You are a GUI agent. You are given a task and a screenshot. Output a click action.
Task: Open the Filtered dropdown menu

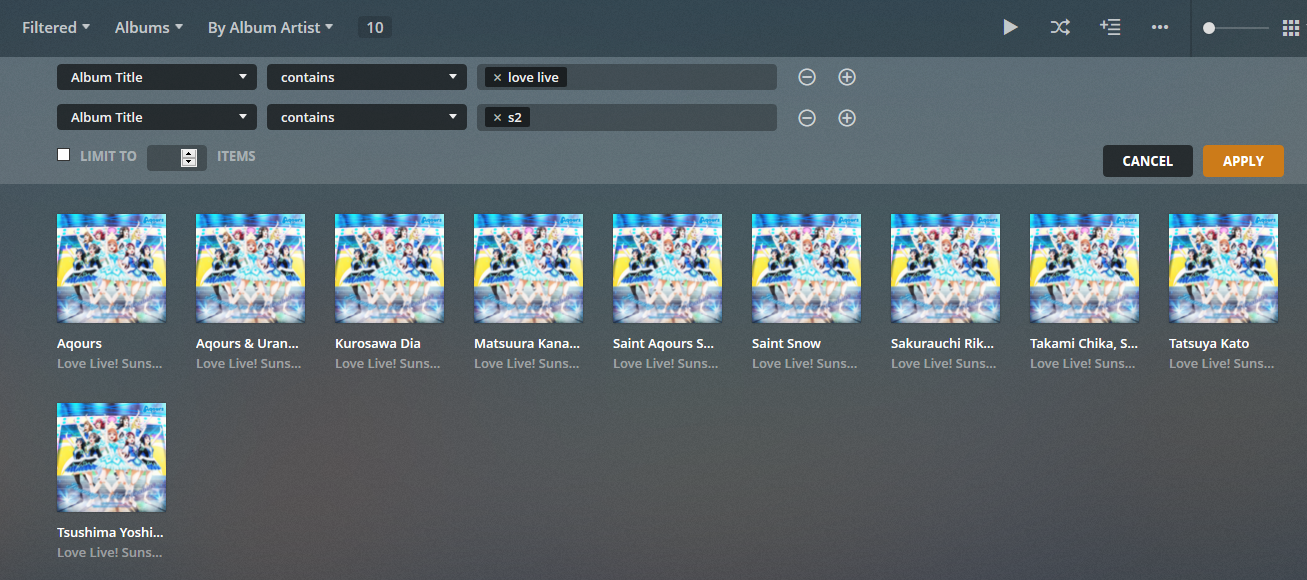(56, 27)
